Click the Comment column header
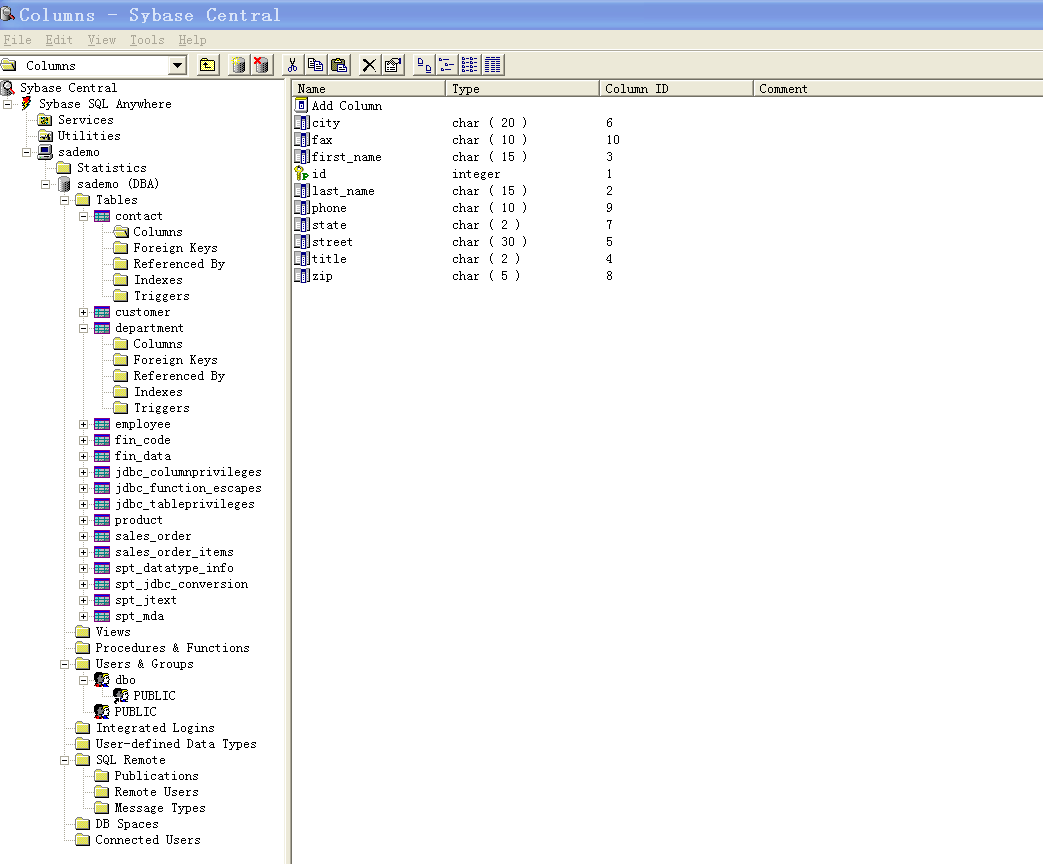Image resolution: width=1043 pixels, height=864 pixels. click(898, 88)
